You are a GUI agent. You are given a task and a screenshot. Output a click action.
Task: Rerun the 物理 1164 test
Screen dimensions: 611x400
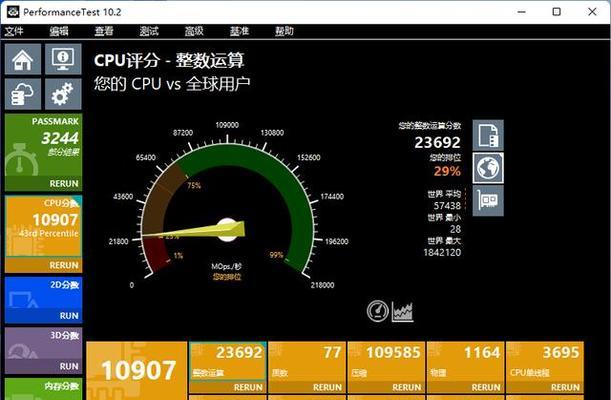click(486, 387)
